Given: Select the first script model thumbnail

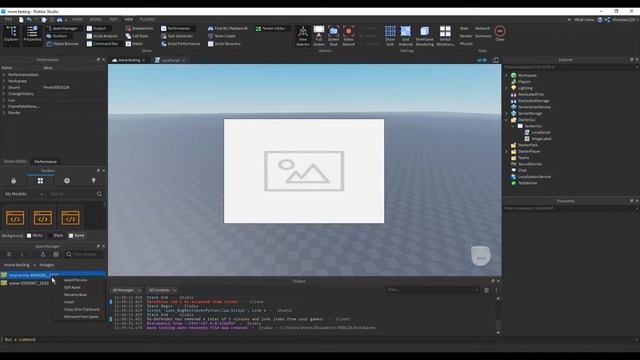Looking at the screenshot, I should tap(15, 218).
